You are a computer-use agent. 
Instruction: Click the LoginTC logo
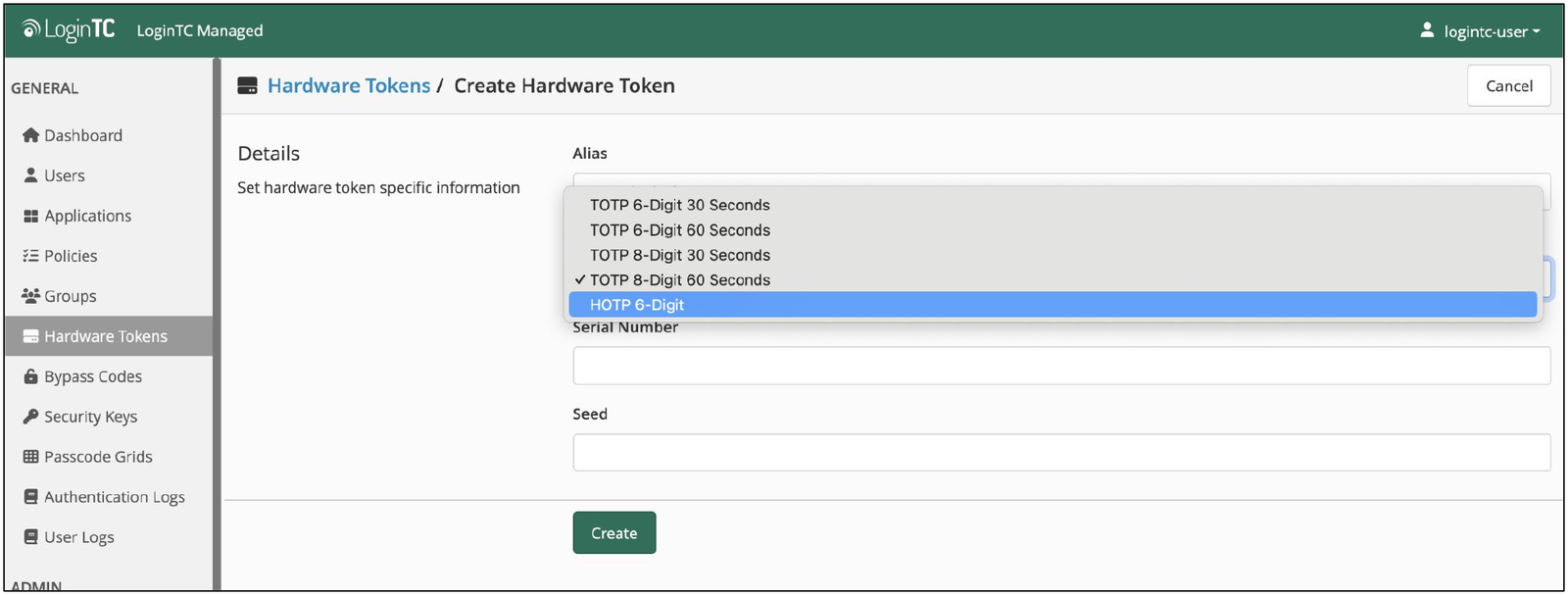coord(68,29)
